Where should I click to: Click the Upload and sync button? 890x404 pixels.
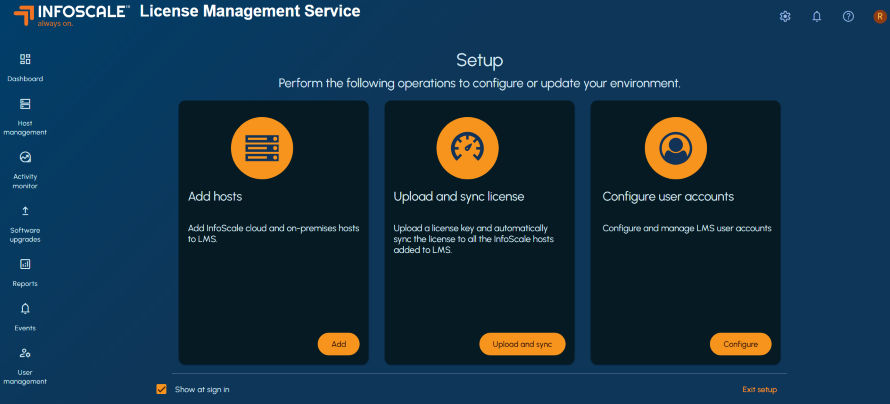522,344
